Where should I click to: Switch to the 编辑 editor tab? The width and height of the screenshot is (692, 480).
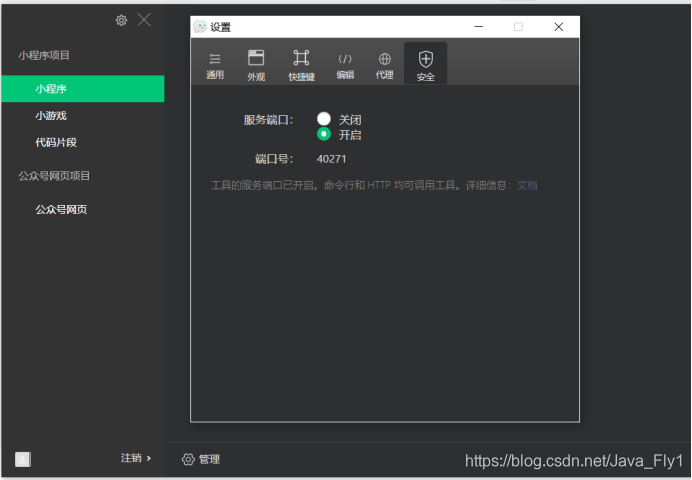pyautogui.click(x=345, y=65)
